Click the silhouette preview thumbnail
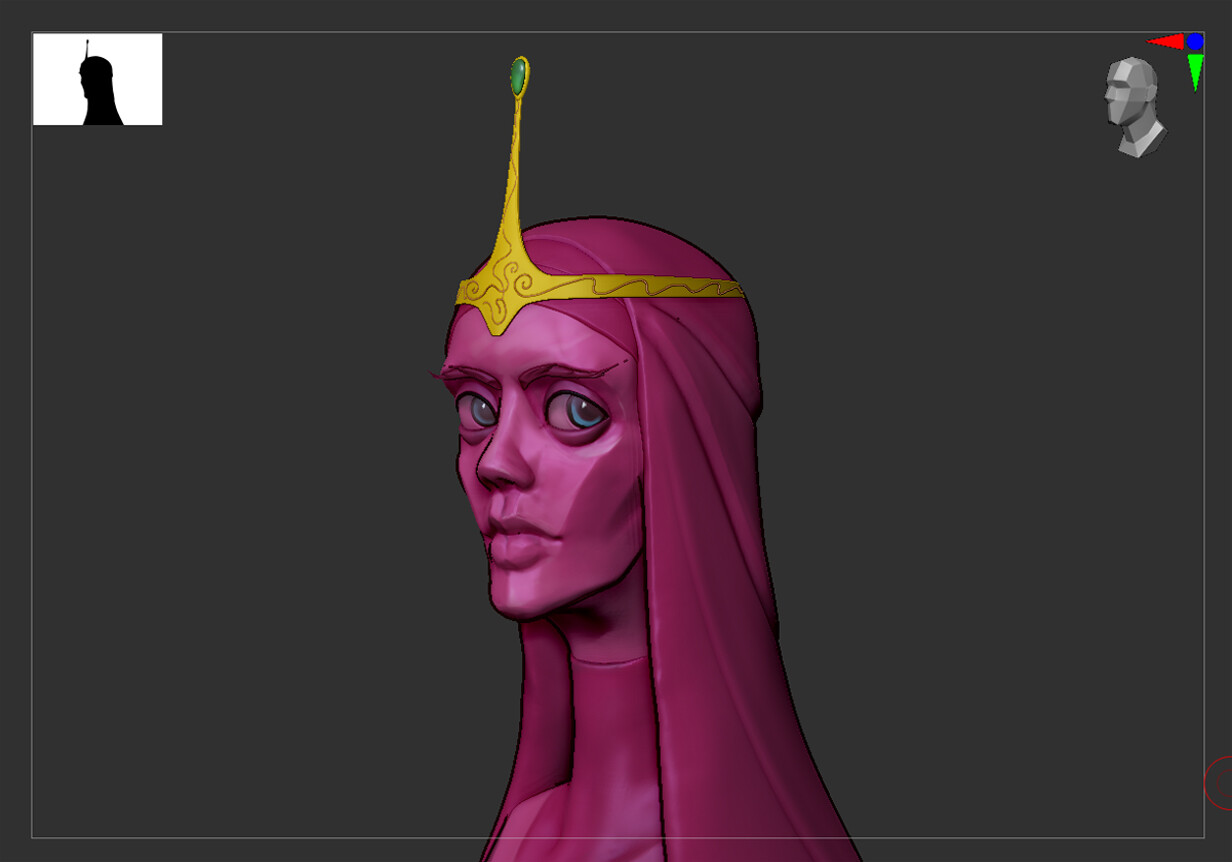 [98, 79]
